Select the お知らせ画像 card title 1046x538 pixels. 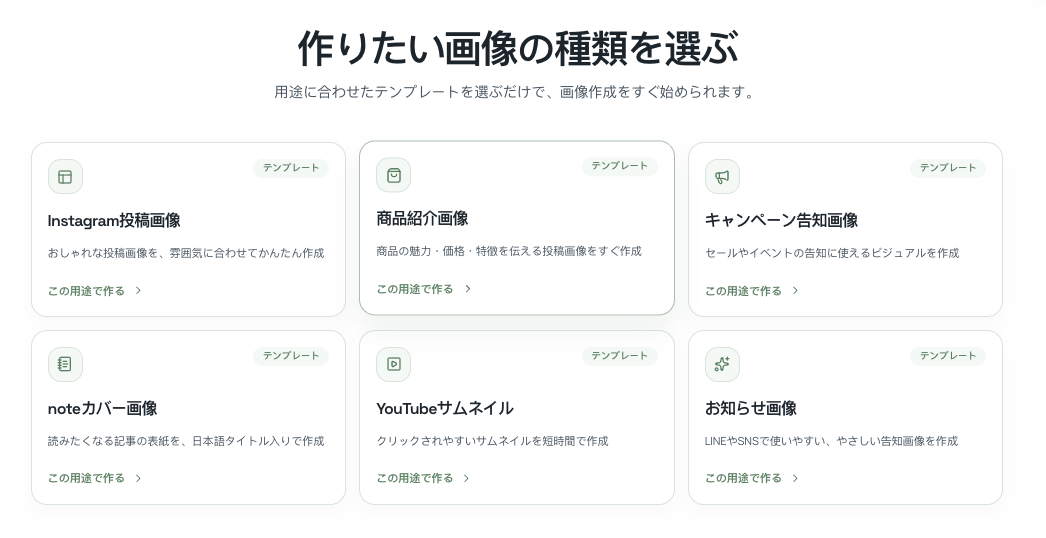pyautogui.click(x=751, y=409)
